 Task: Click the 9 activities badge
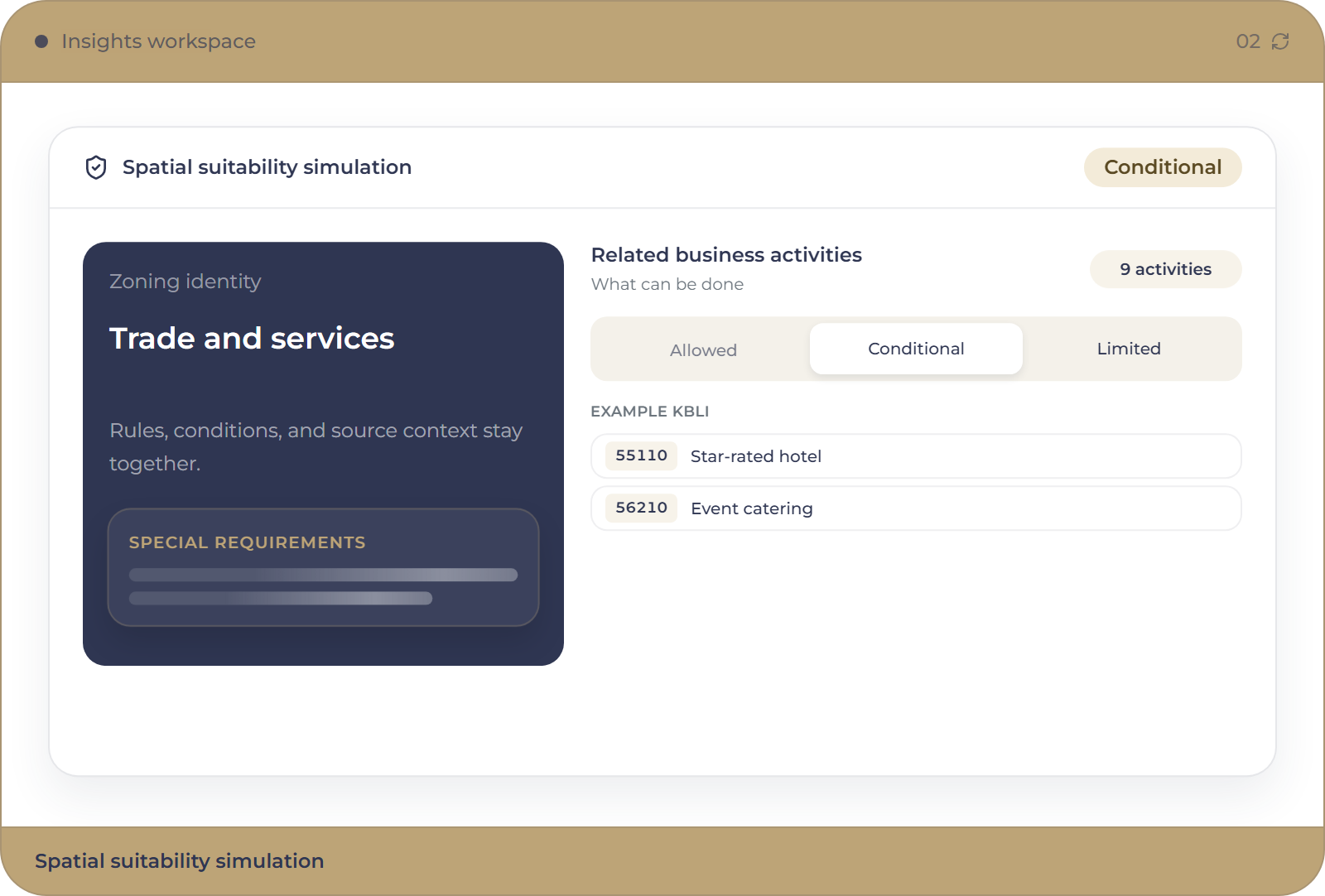coord(1166,269)
